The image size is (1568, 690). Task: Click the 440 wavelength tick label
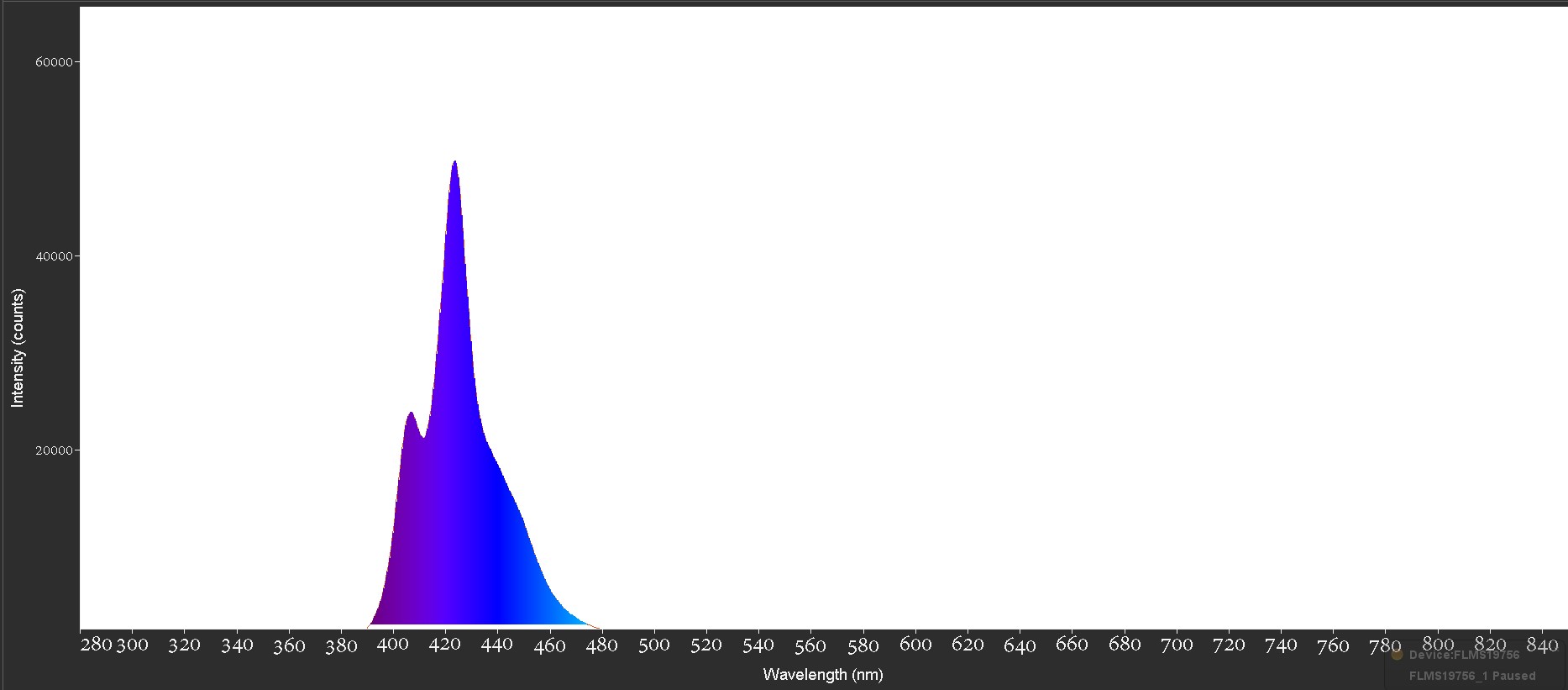pos(497,645)
